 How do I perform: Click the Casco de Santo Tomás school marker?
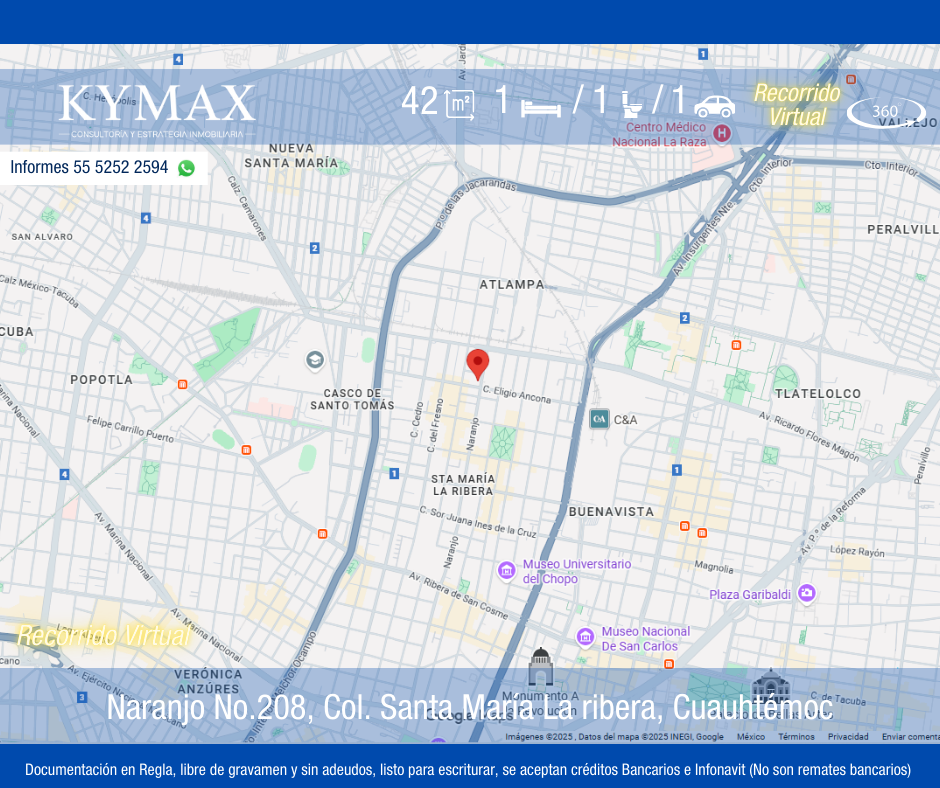pos(315,360)
